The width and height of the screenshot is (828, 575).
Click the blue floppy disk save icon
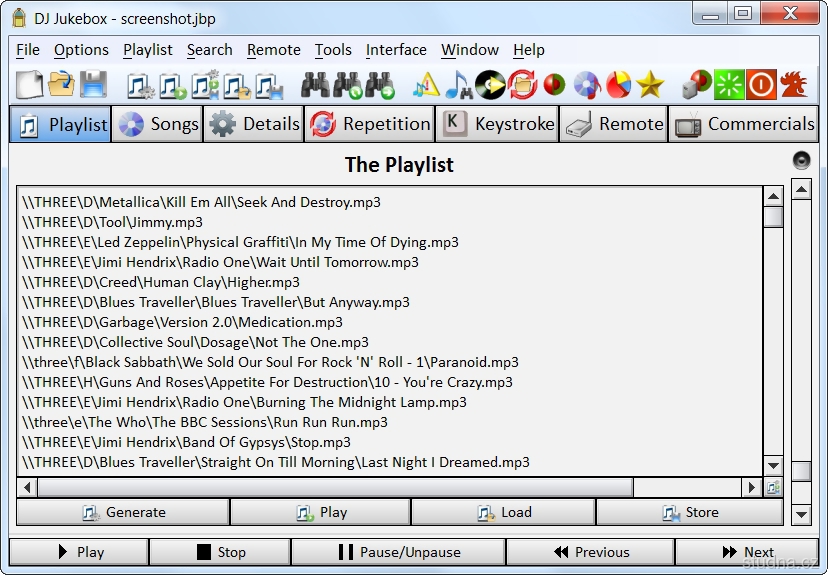pyautogui.click(x=93, y=85)
